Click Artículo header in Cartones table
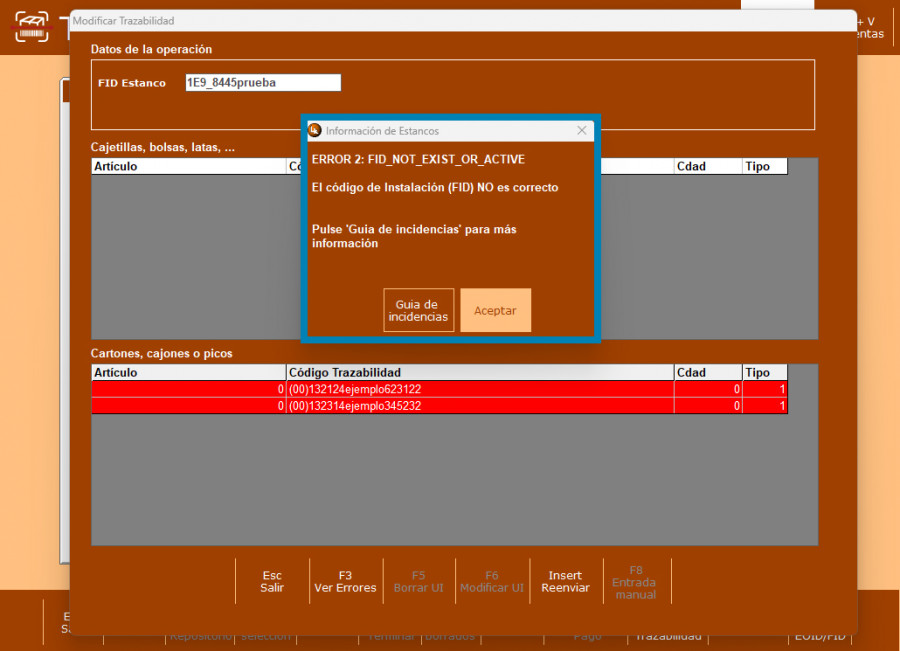This screenshot has height=651, width=900. [188, 373]
